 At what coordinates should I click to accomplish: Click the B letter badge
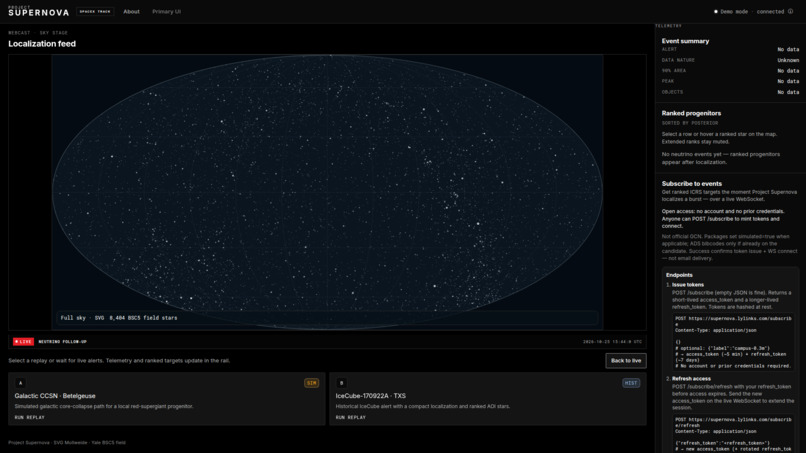click(x=341, y=383)
